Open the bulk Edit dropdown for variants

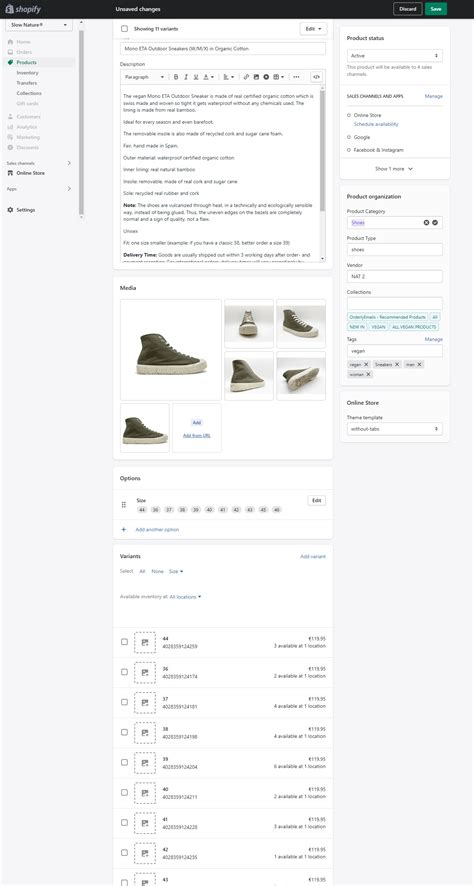(313, 28)
